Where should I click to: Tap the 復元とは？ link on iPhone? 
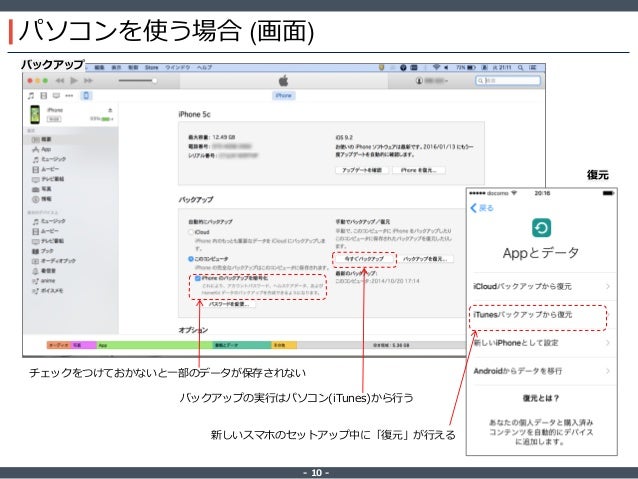541,398
